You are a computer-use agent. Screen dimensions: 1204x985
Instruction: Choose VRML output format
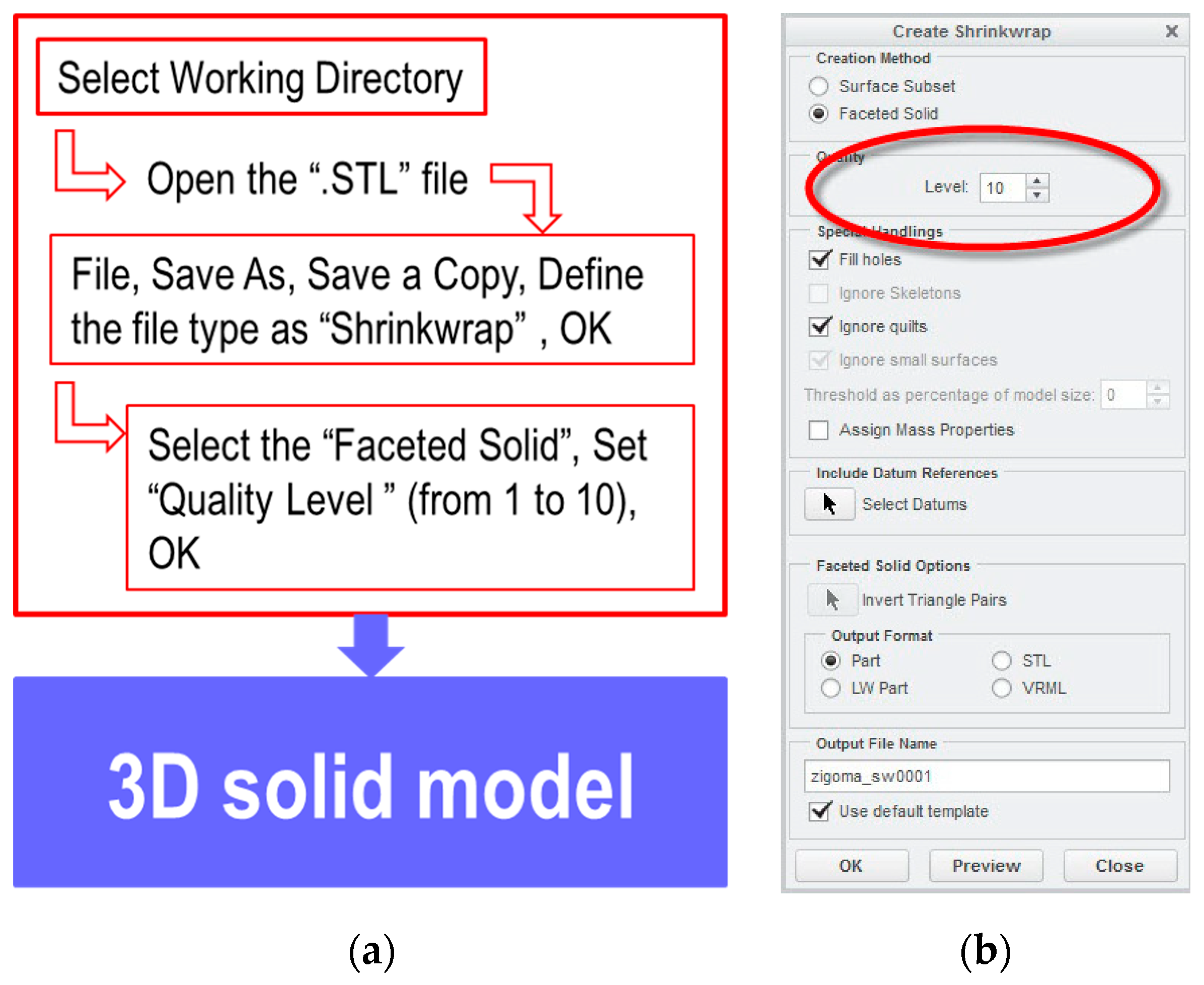point(1001,688)
